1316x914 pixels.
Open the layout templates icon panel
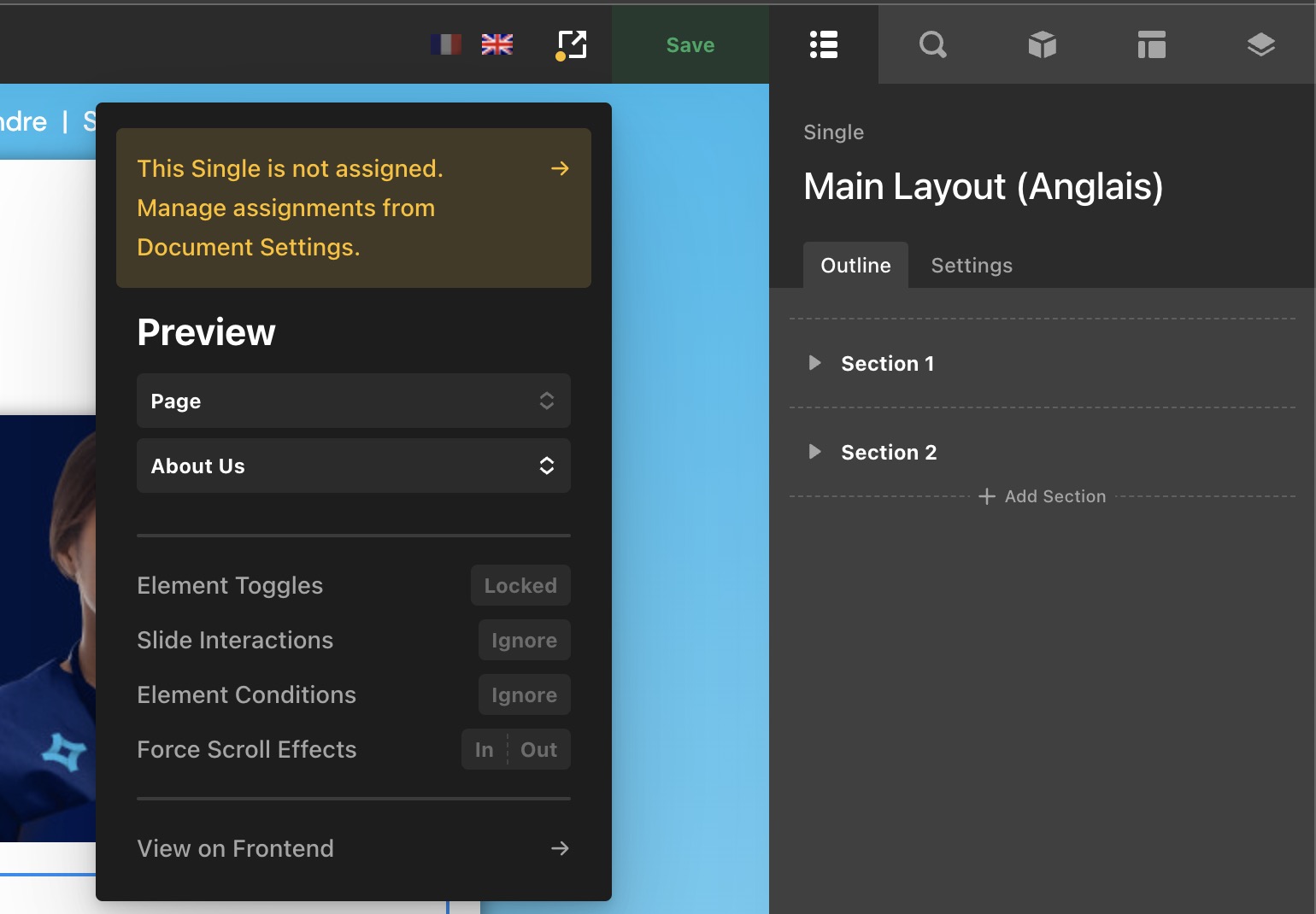click(x=1151, y=44)
